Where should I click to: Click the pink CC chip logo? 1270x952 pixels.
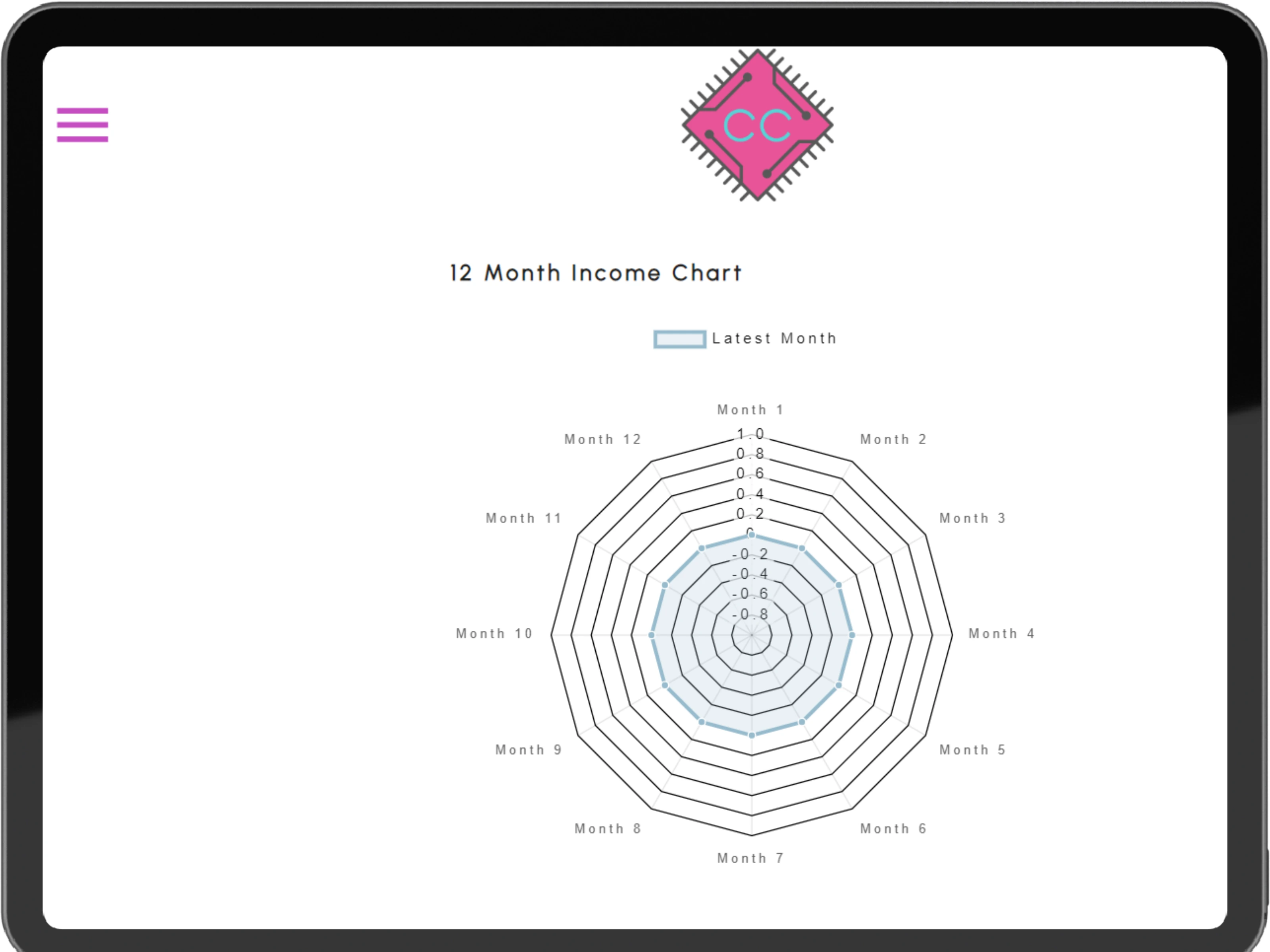click(x=757, y=125)
